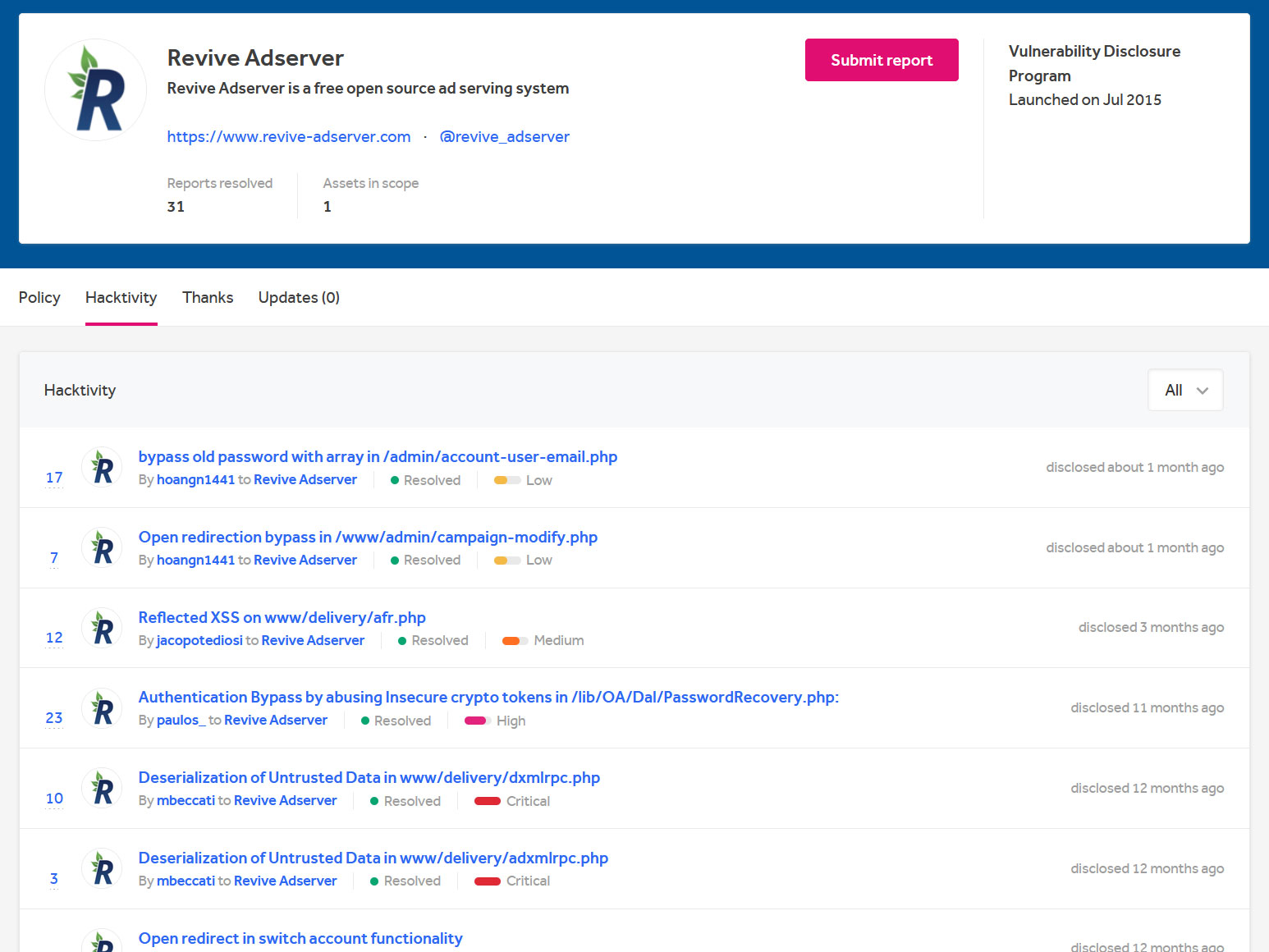Click the Revive logo beside Reflected XSS report
Image resolution: width=1269 pixels, height=952 pixels.
click(x=102, y=628)
